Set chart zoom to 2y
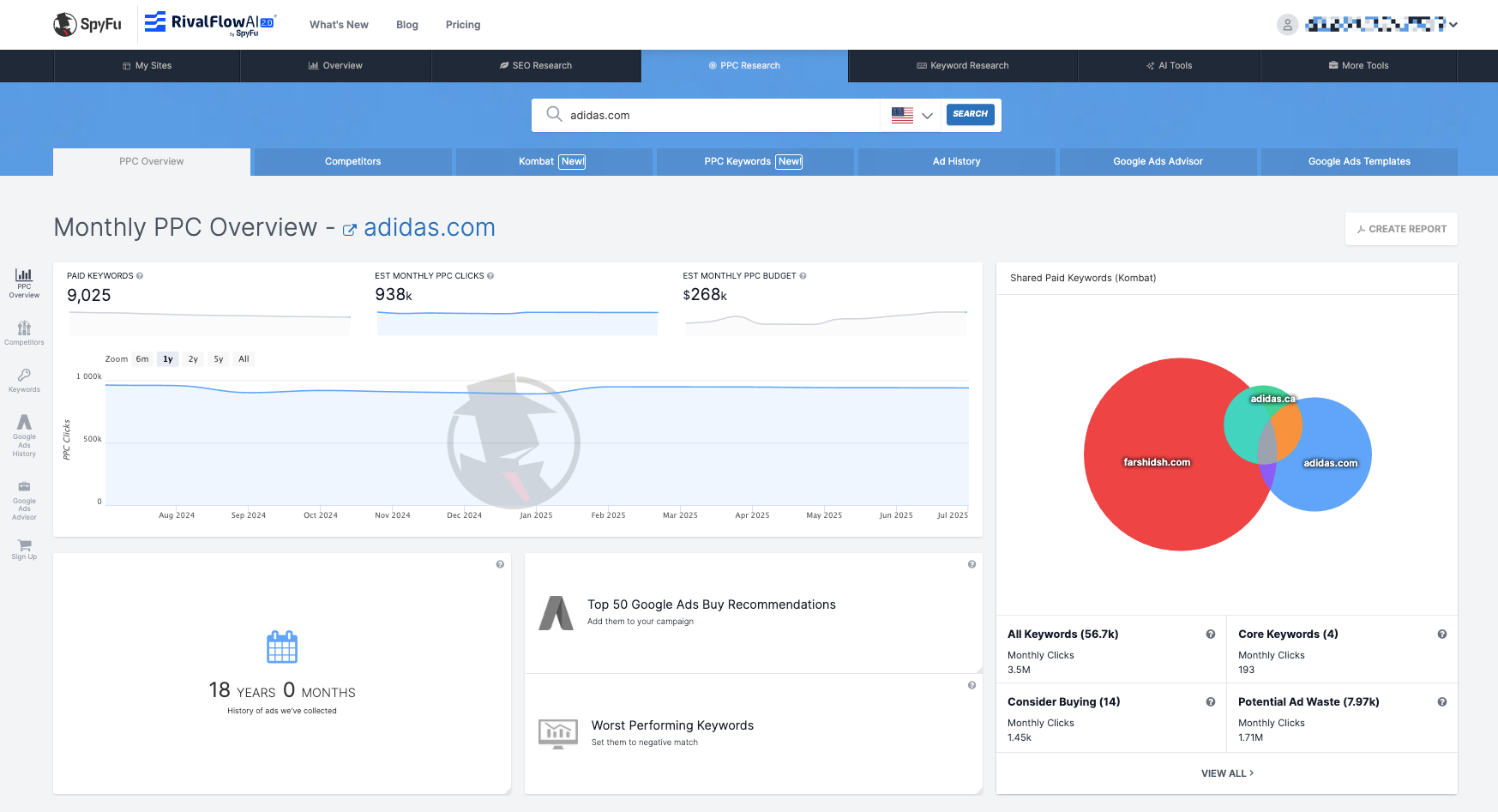The width and height of the screenshot is (1498, 812). (193, 359)
